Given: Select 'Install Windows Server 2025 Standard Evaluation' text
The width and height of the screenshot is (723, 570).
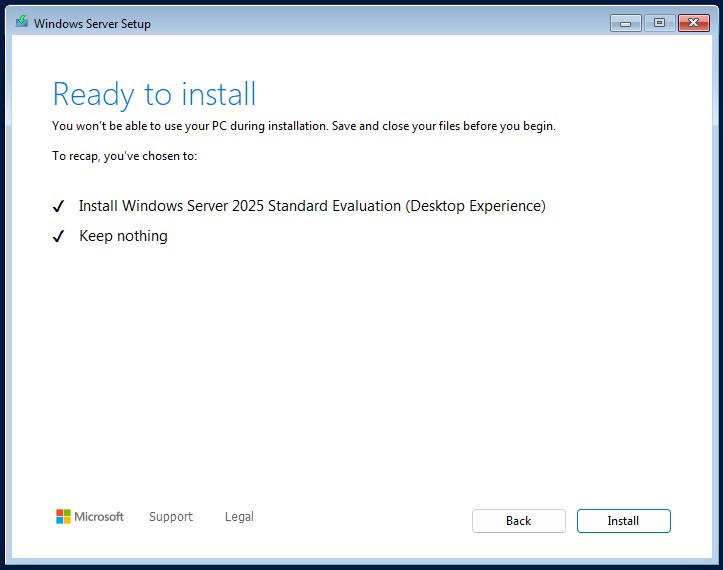Looking at the screenshot, I should pyautogui.click(x=240, y=206).
